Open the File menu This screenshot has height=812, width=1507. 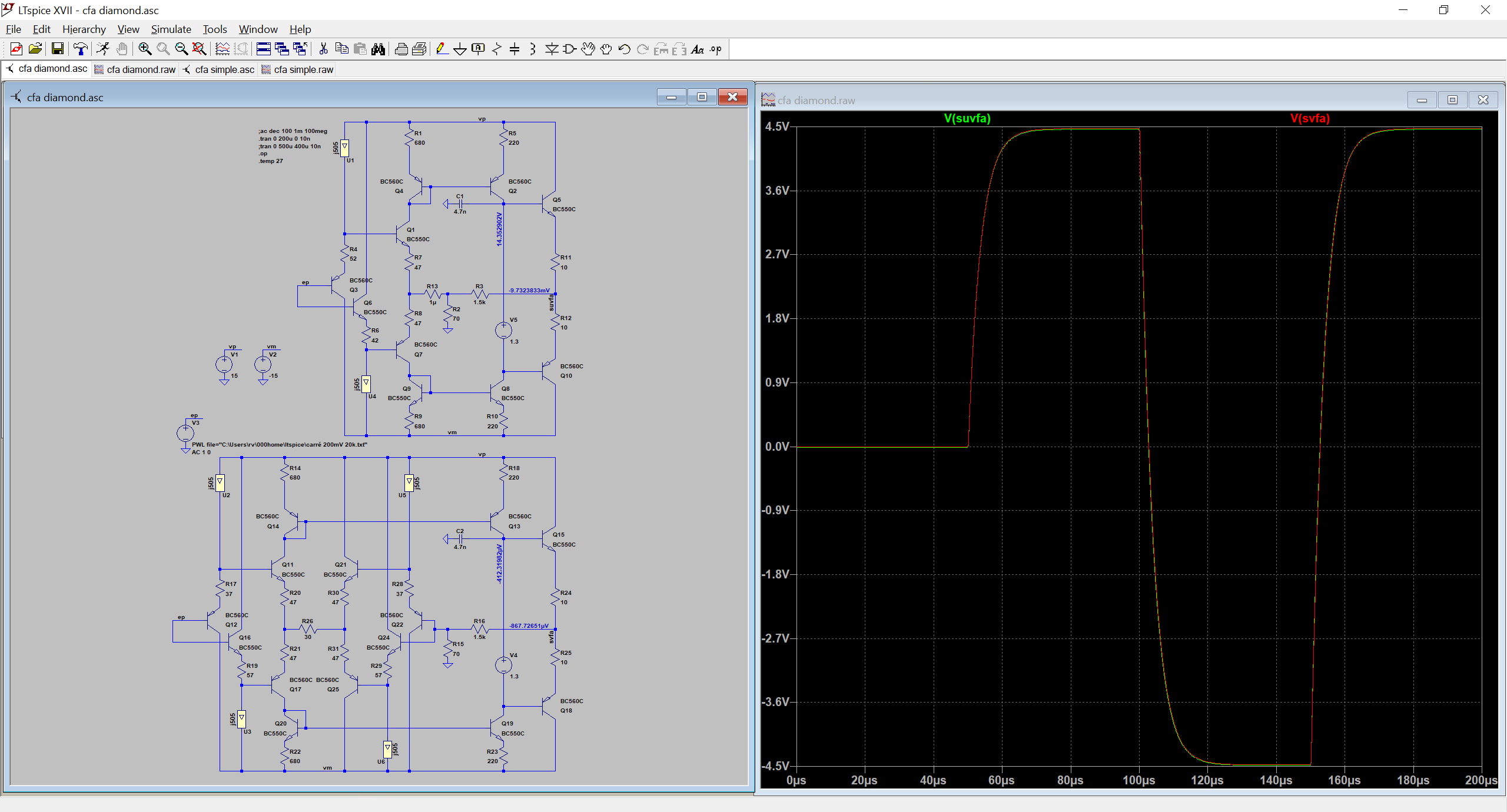click(x=14, y=29)
